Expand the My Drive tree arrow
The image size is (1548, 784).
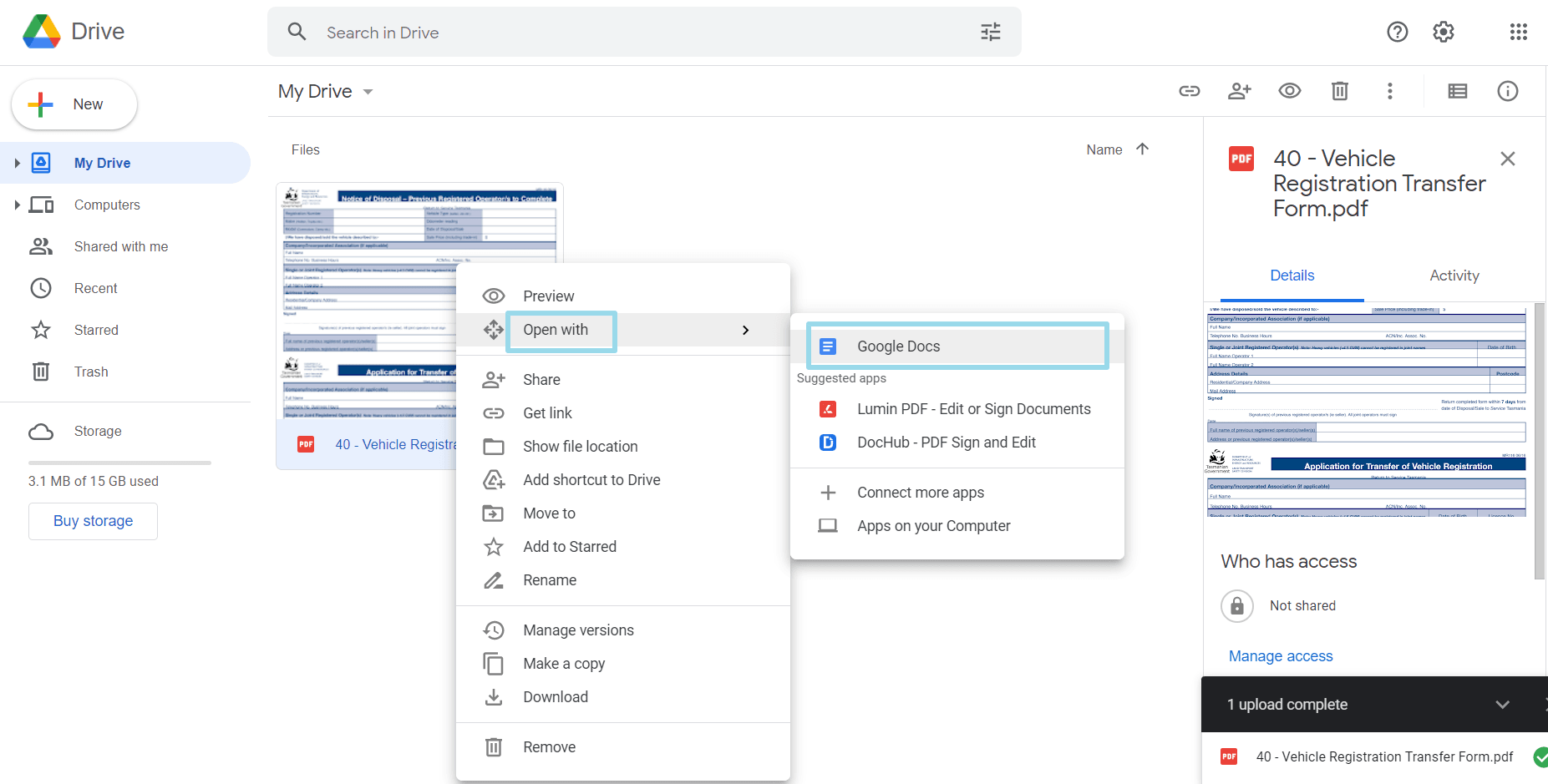tap(17, 163)
